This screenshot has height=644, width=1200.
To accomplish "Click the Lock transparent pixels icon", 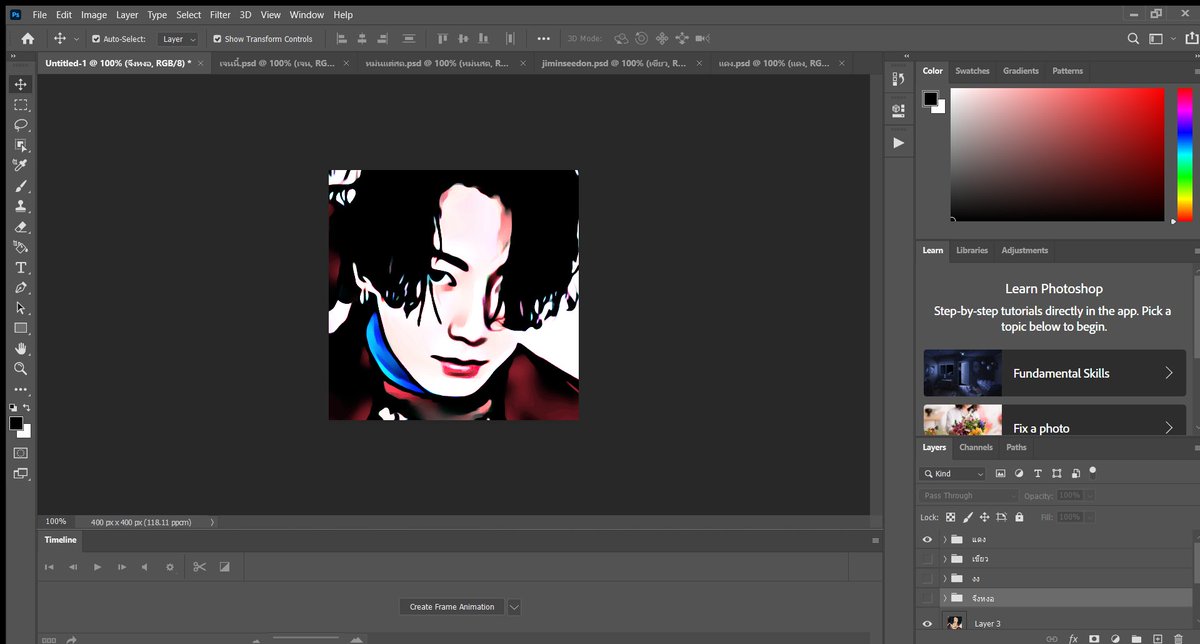I will (951, 517).
